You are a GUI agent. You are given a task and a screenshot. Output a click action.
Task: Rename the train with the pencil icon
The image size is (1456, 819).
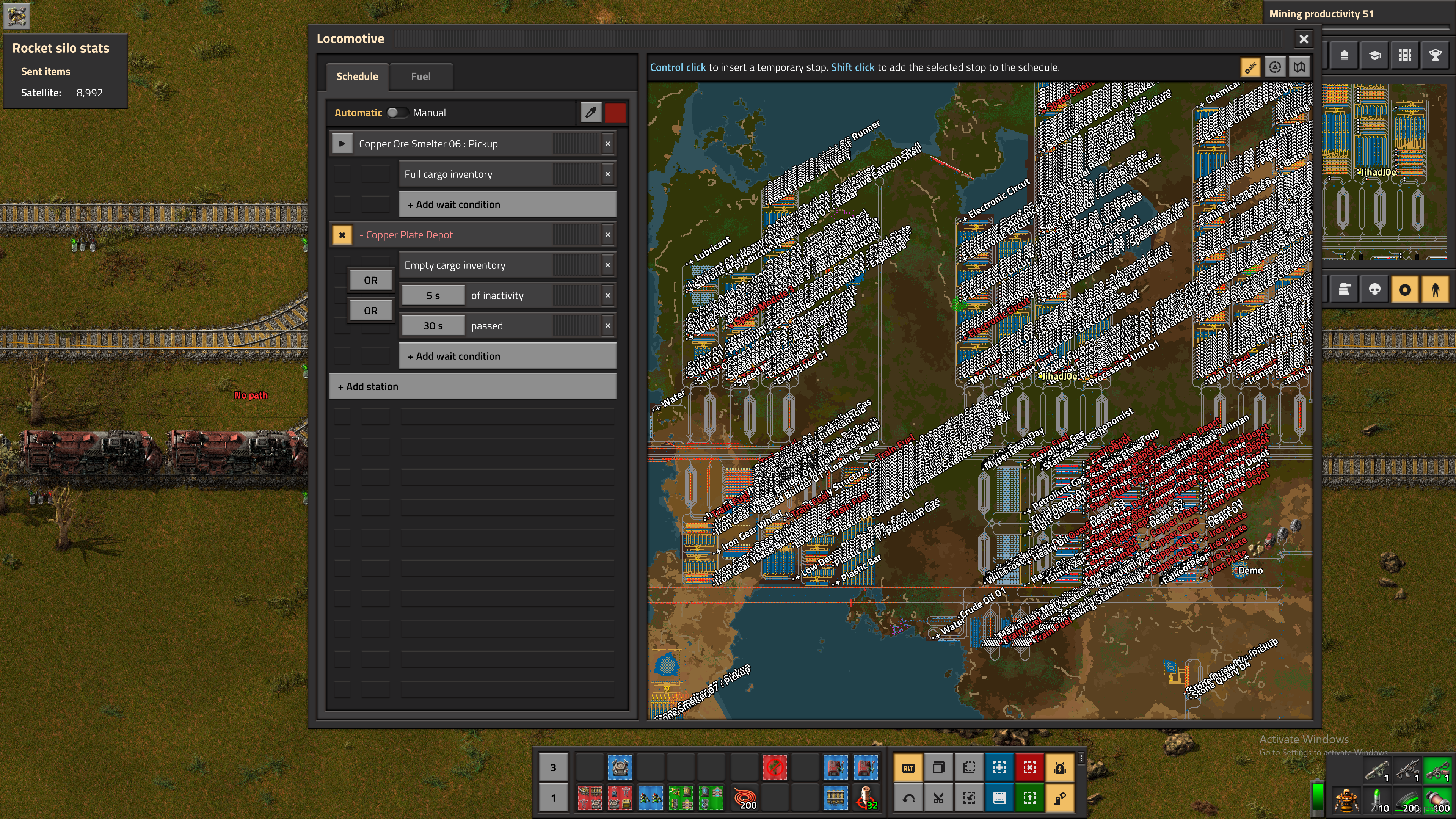pos(591,113)
